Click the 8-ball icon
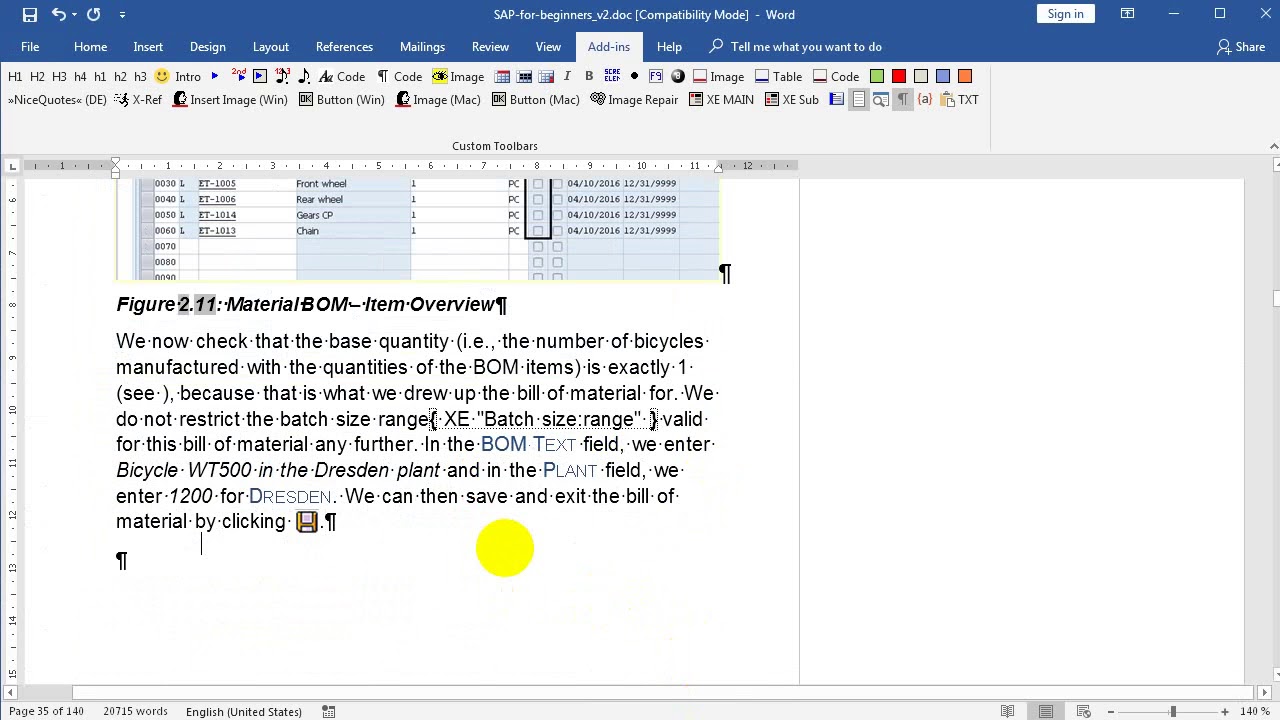This screenshot has height=720, width=1280. [678, 76]
